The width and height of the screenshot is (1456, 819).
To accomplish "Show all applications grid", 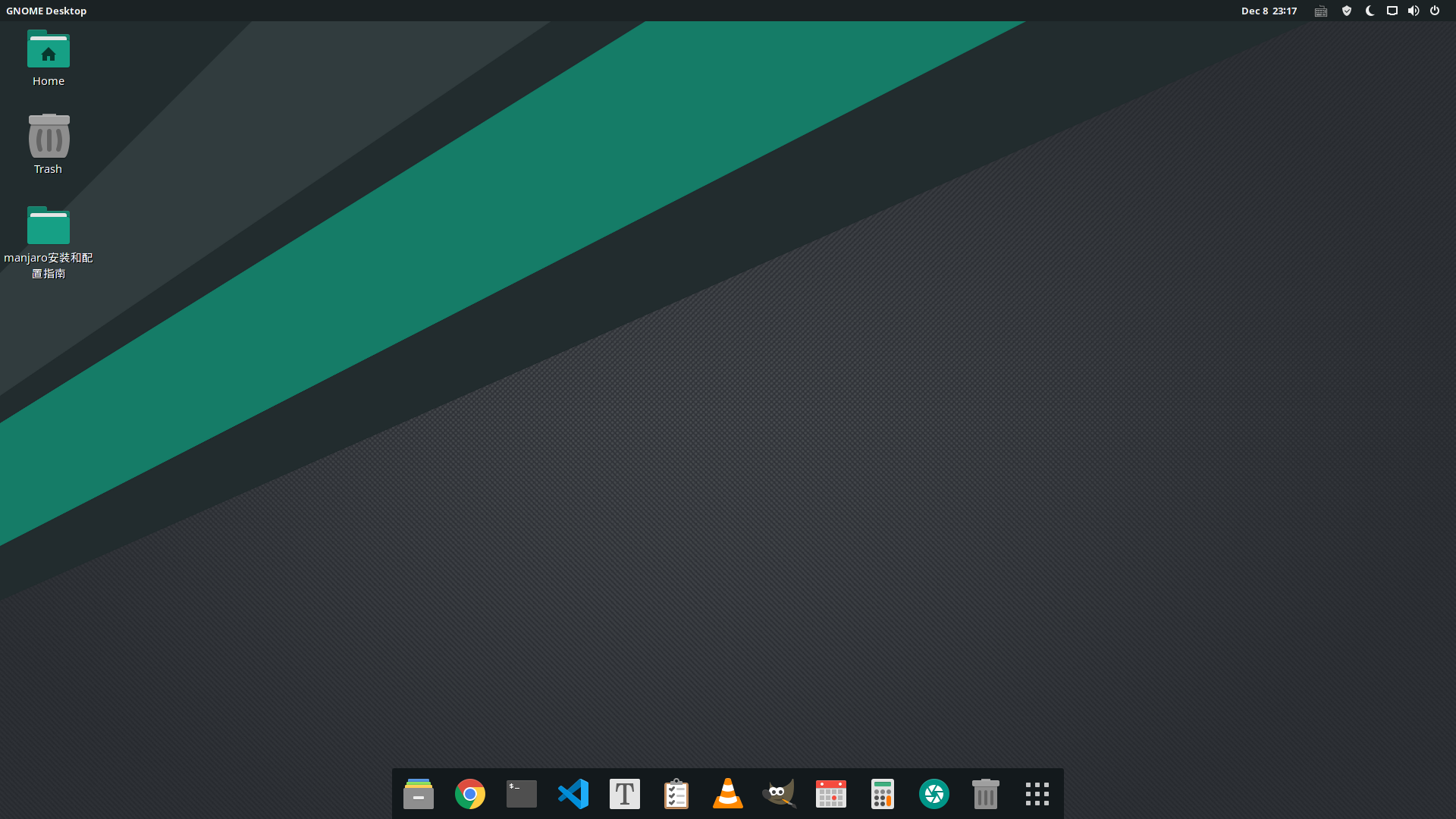I will click(x=1037, y=794).
